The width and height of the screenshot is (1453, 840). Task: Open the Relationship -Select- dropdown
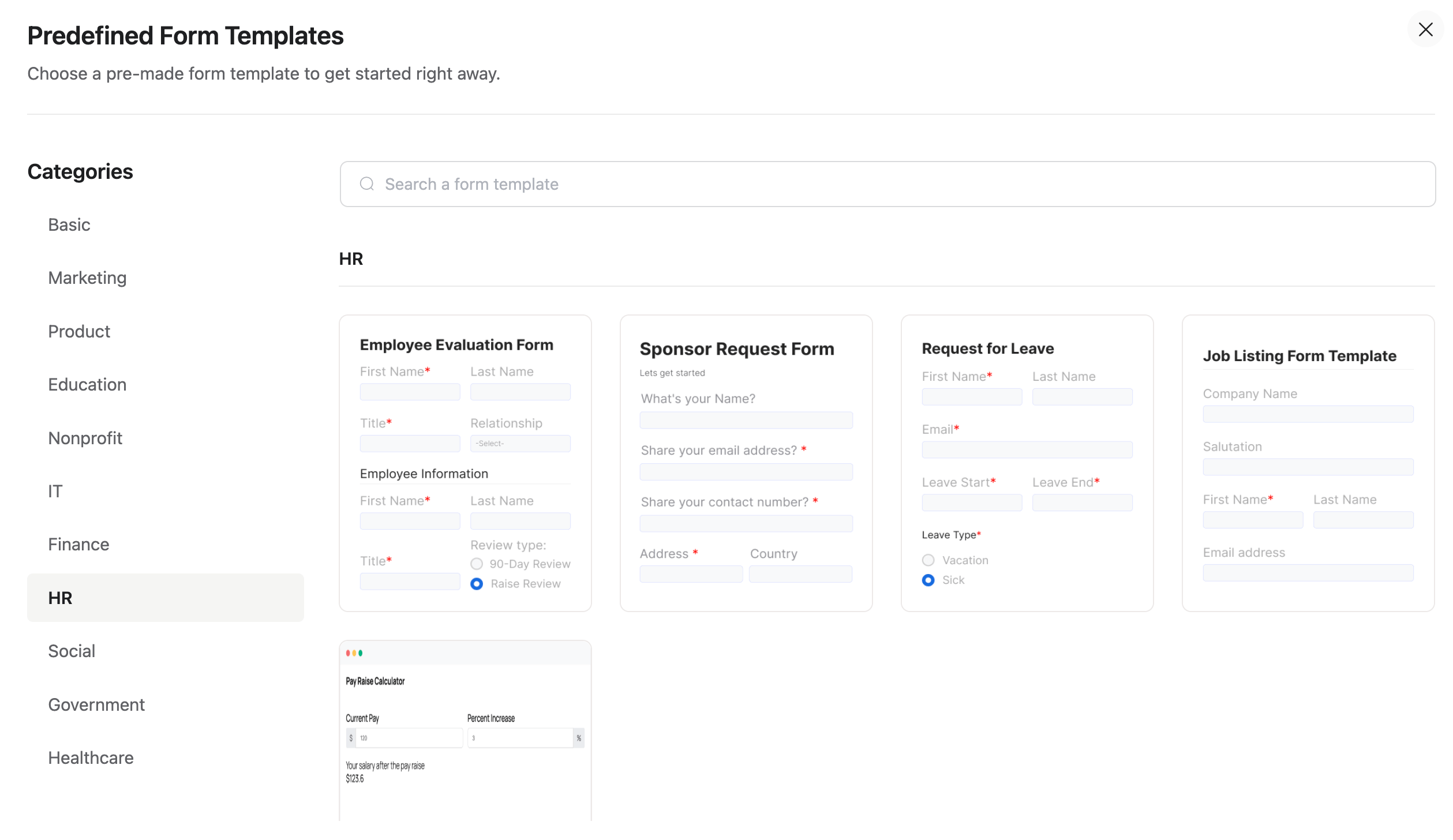(520, 443)
